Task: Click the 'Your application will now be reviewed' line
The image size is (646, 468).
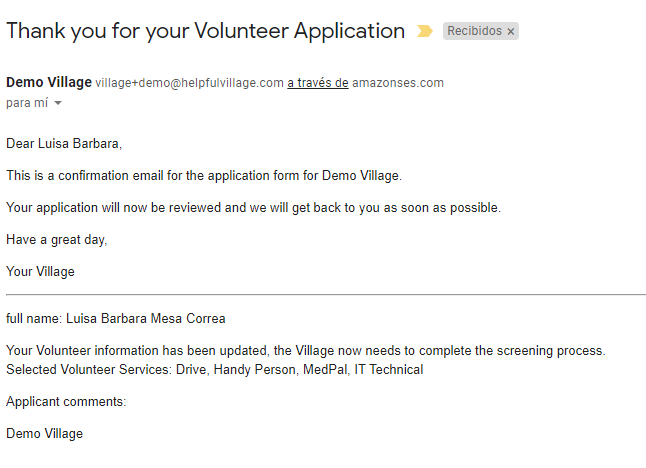Action: pos(253,208)
